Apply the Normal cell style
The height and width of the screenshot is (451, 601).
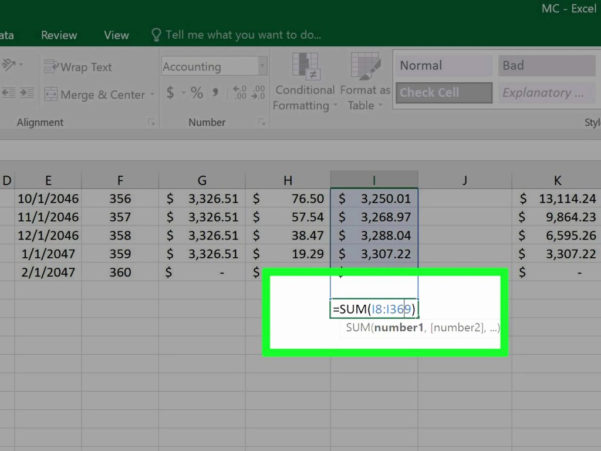[444, 66]
